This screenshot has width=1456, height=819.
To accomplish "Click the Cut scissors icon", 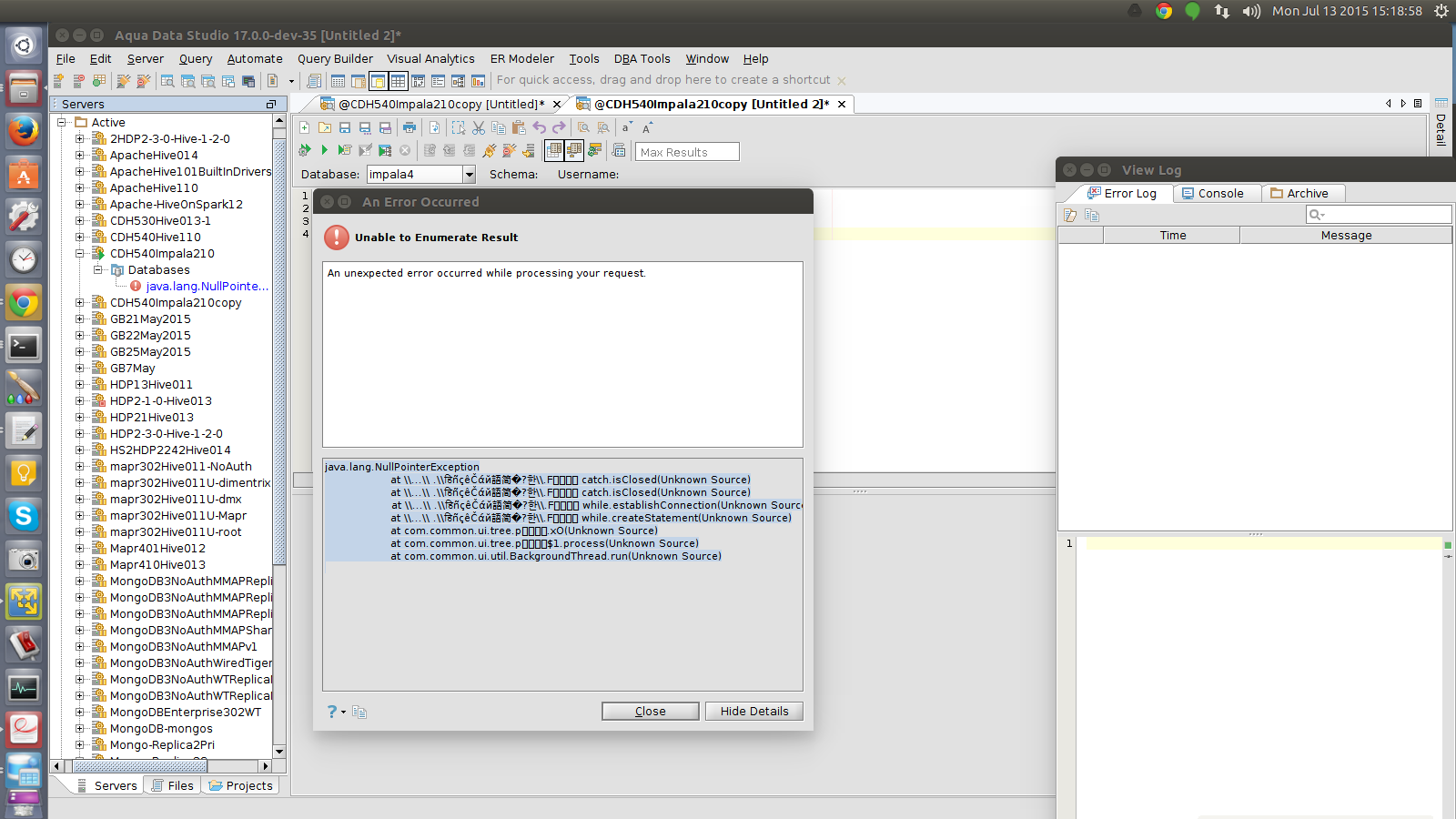I will coord(479,128).
